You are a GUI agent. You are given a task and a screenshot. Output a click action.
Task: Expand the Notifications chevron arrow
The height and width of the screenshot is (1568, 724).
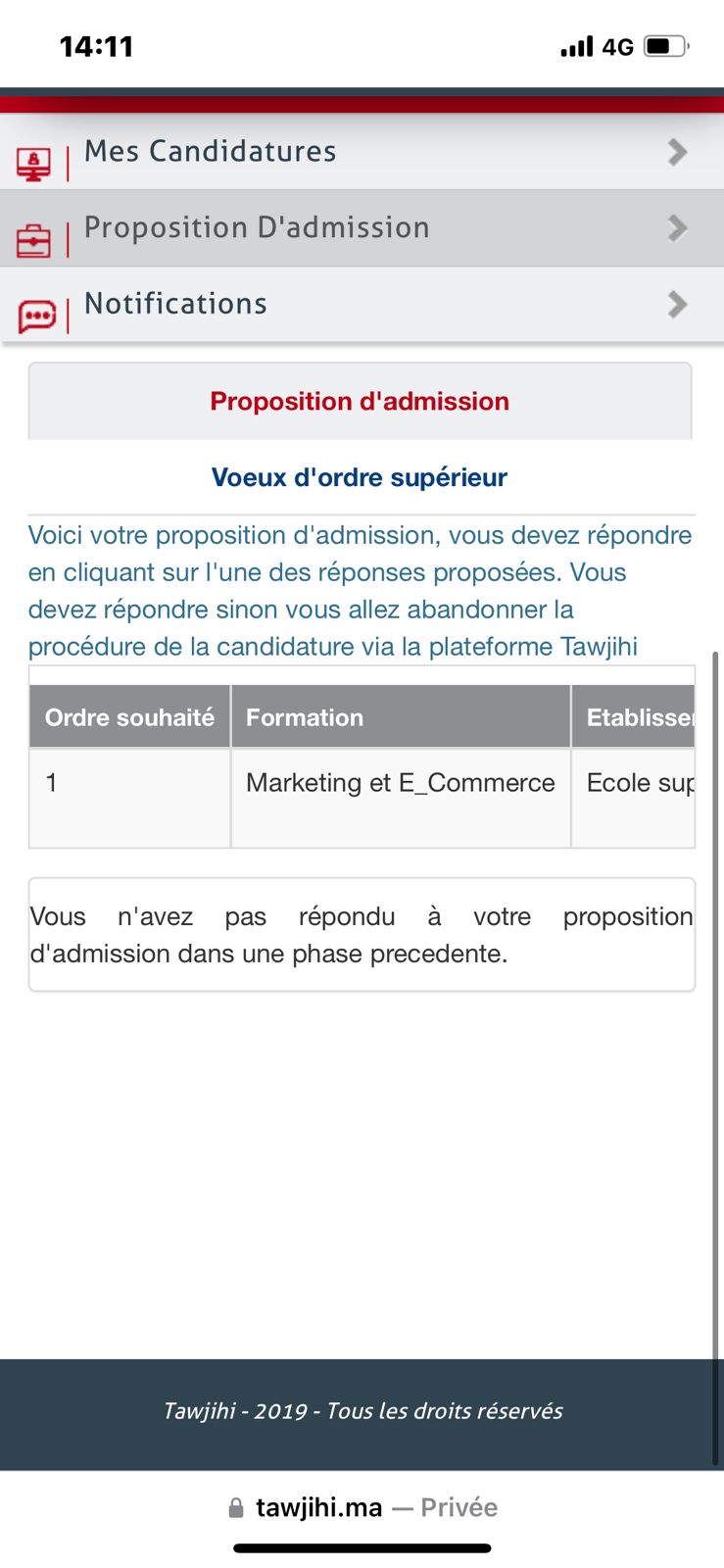click(677, 305)
